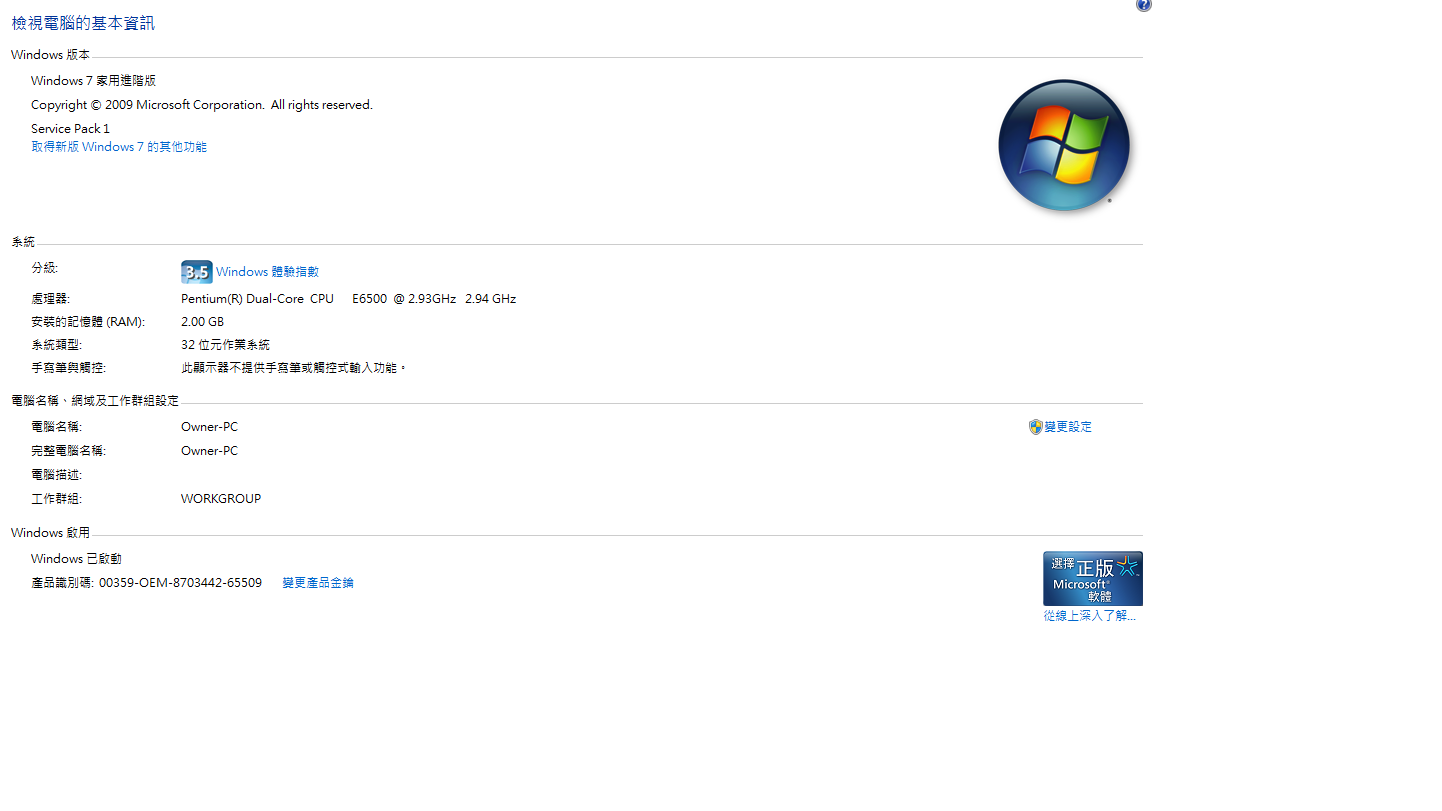Click the 工作群組: label
The image size is (1442, 811).
click(56, 499)
